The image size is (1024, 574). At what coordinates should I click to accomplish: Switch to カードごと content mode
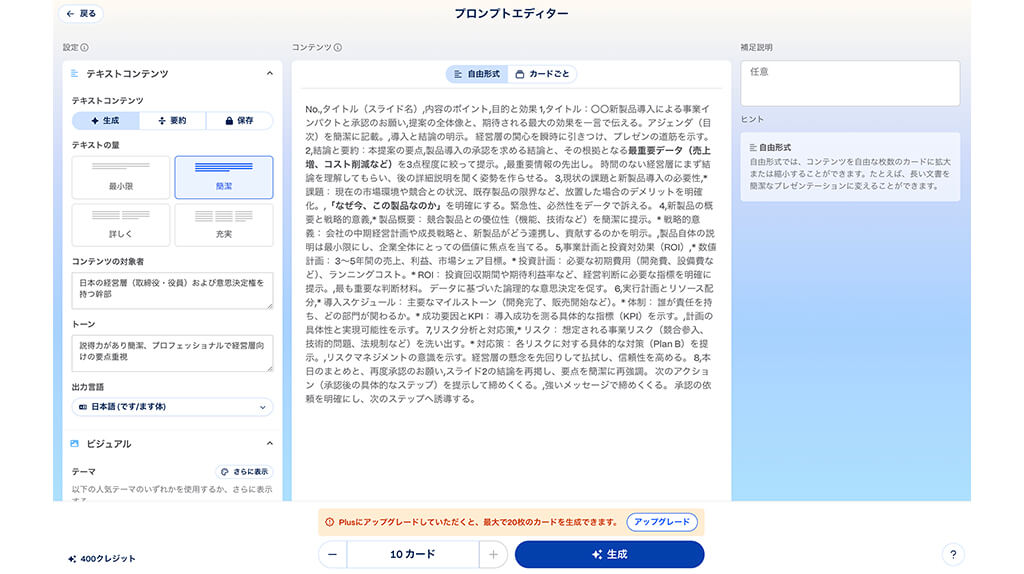(x=542, y=74)
